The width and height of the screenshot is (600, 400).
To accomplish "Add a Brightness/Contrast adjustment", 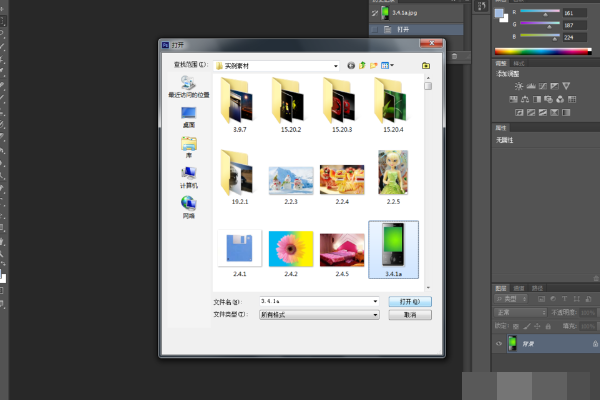I will [519, 86].
